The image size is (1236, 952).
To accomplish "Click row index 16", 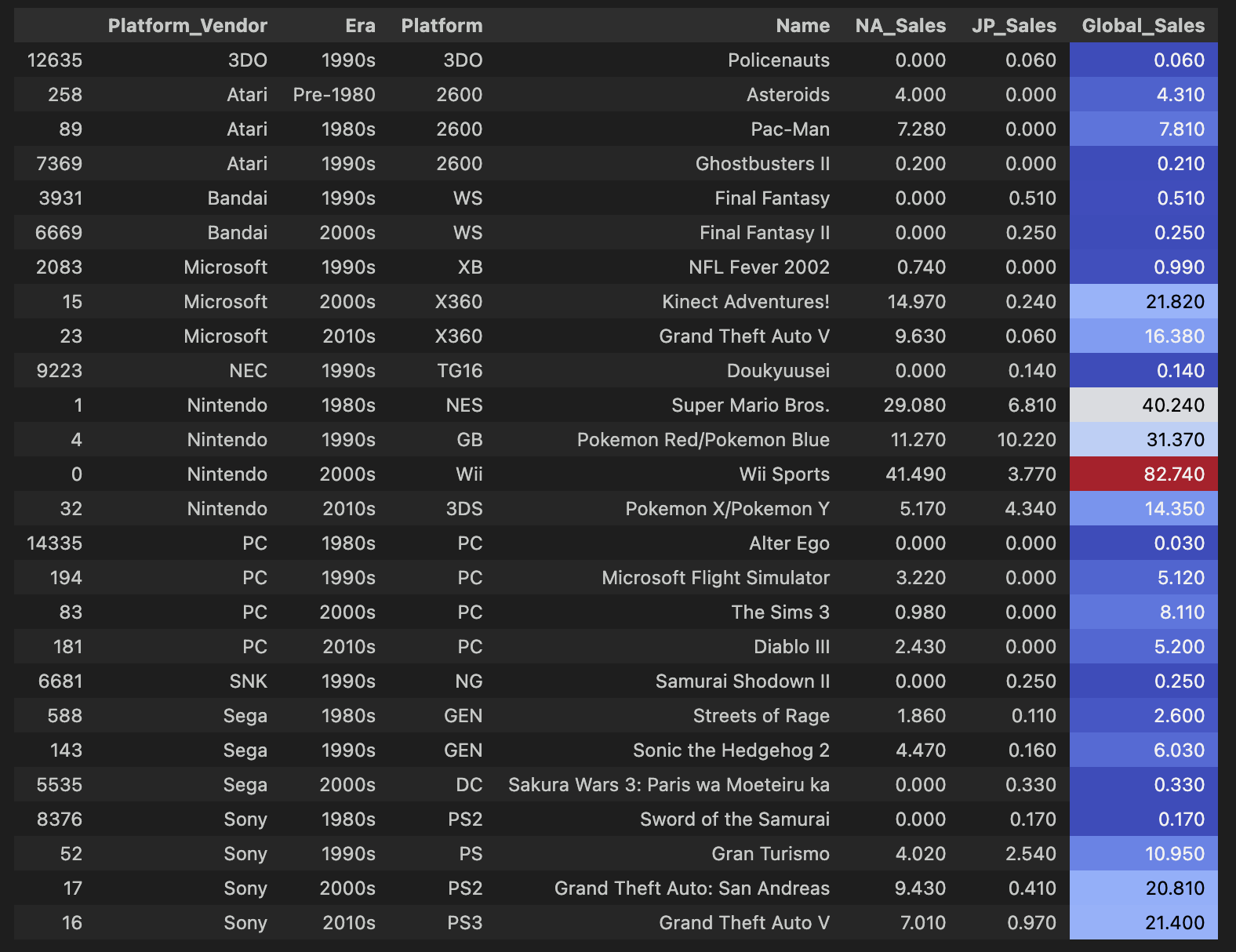I will (x=71, y=923).
